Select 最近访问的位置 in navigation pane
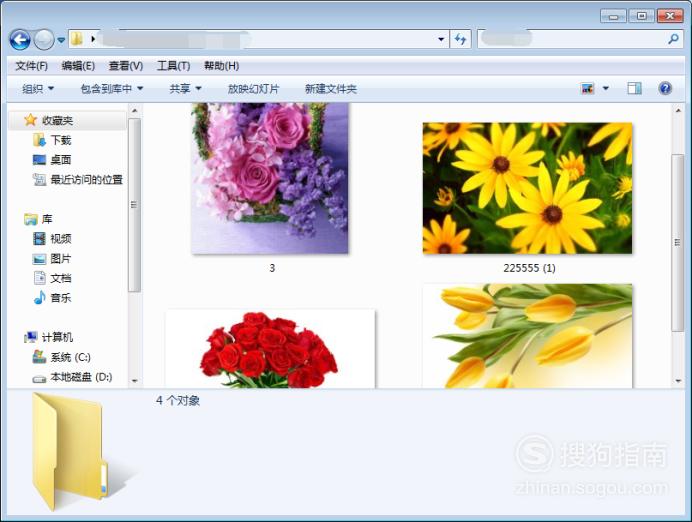Viewport: 692px width, 522px height. point(86,180)
